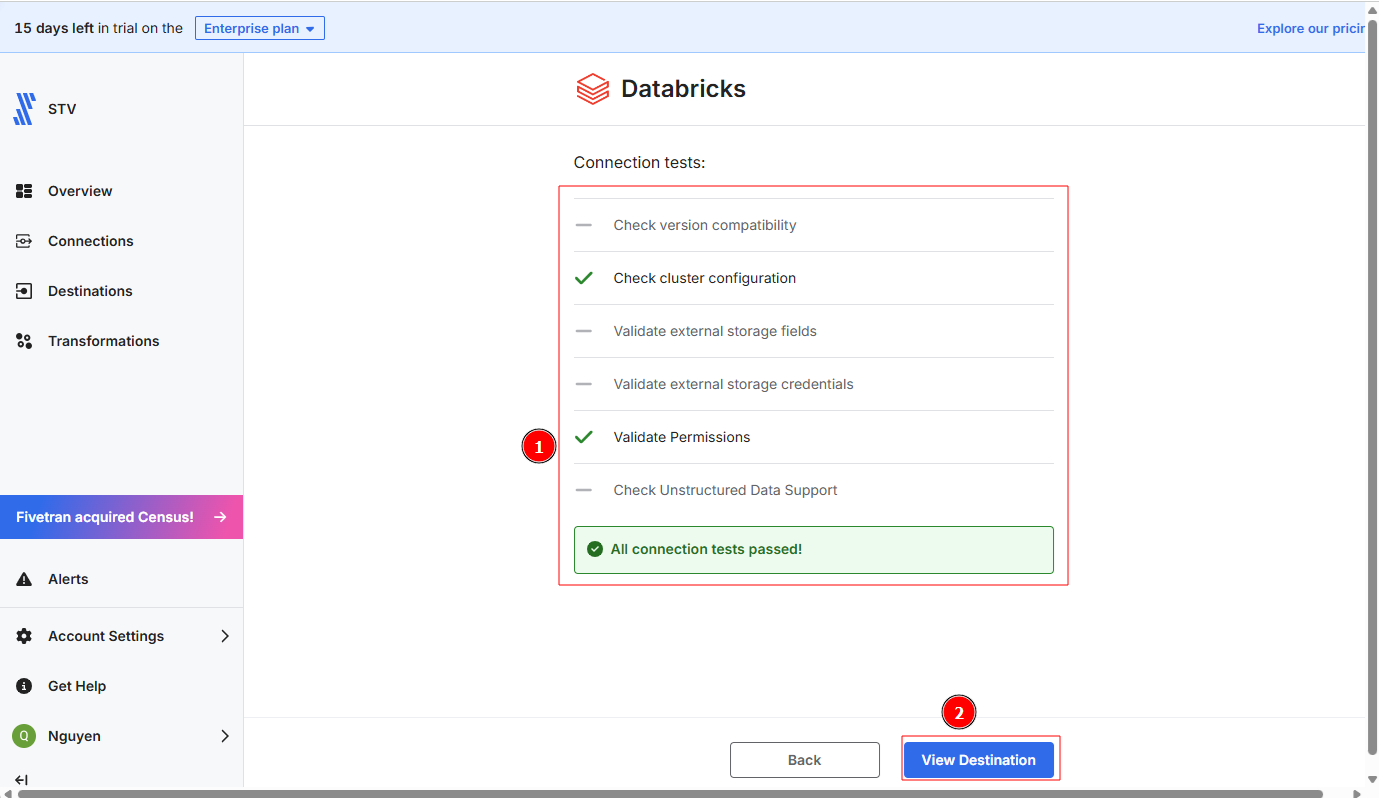Click the Fivetran logo icon
Image resolution: width=1379 pixels, height=798 pixels.
click(x=24, y=109)
